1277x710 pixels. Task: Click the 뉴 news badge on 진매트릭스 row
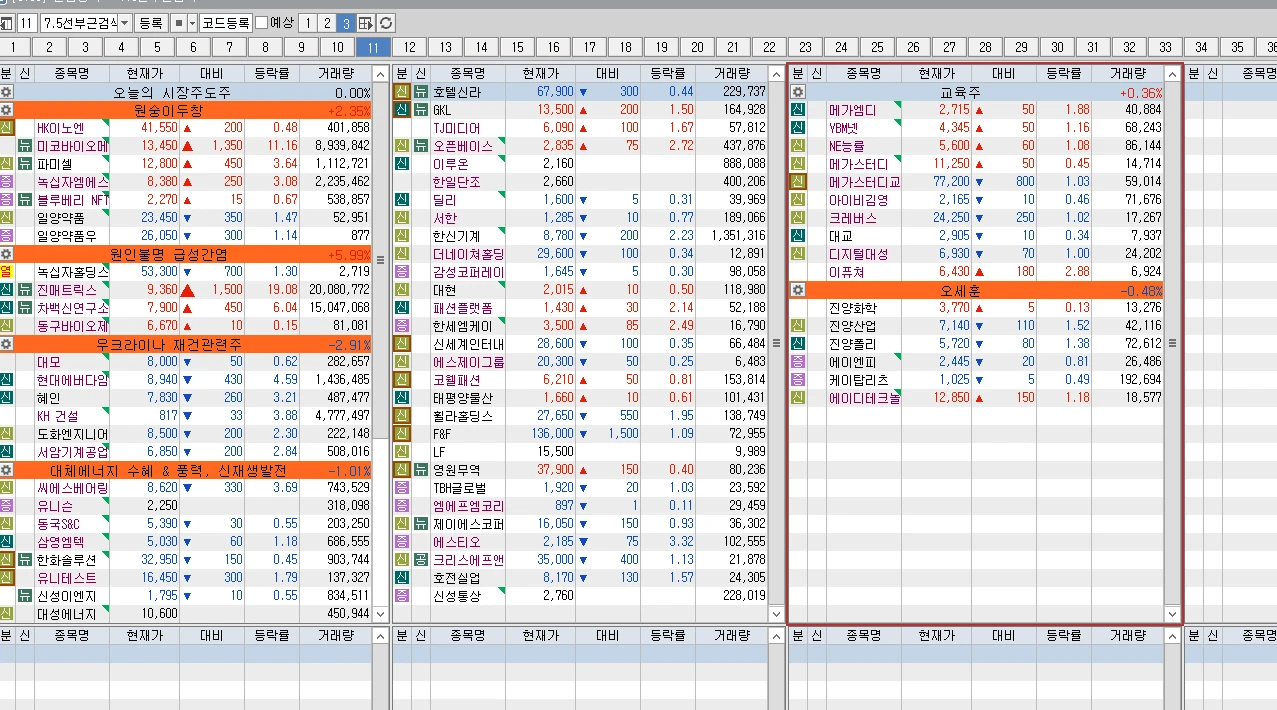pos(25,290)
